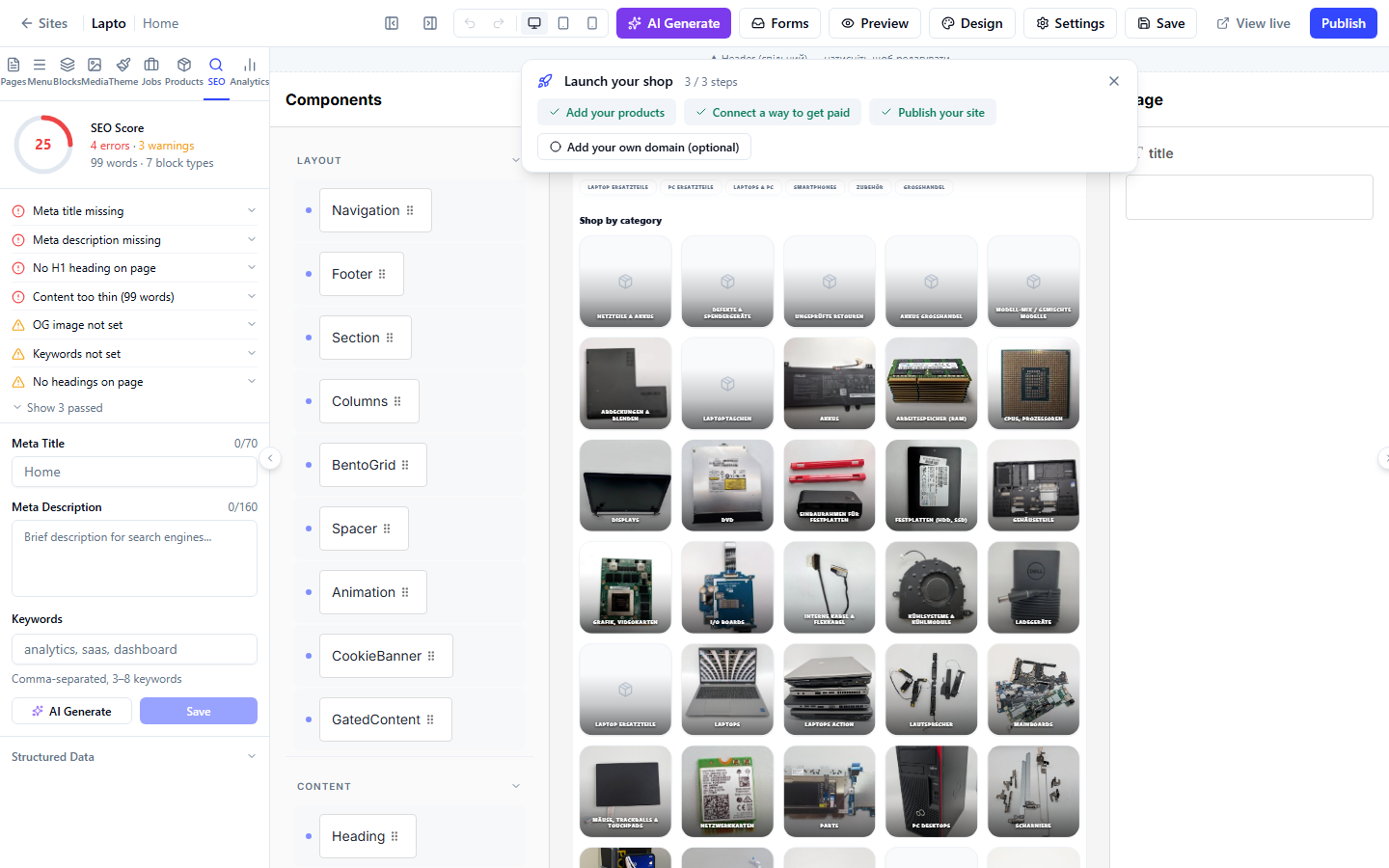
Task: Open the Design panel
Action: [972, 23]
